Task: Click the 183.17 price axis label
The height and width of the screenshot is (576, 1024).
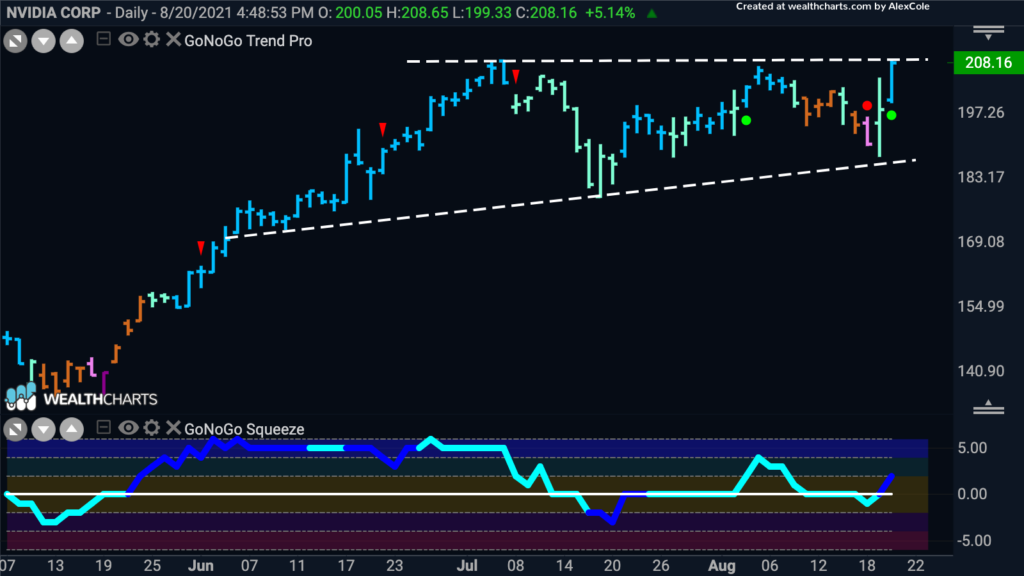Action: 981,178
